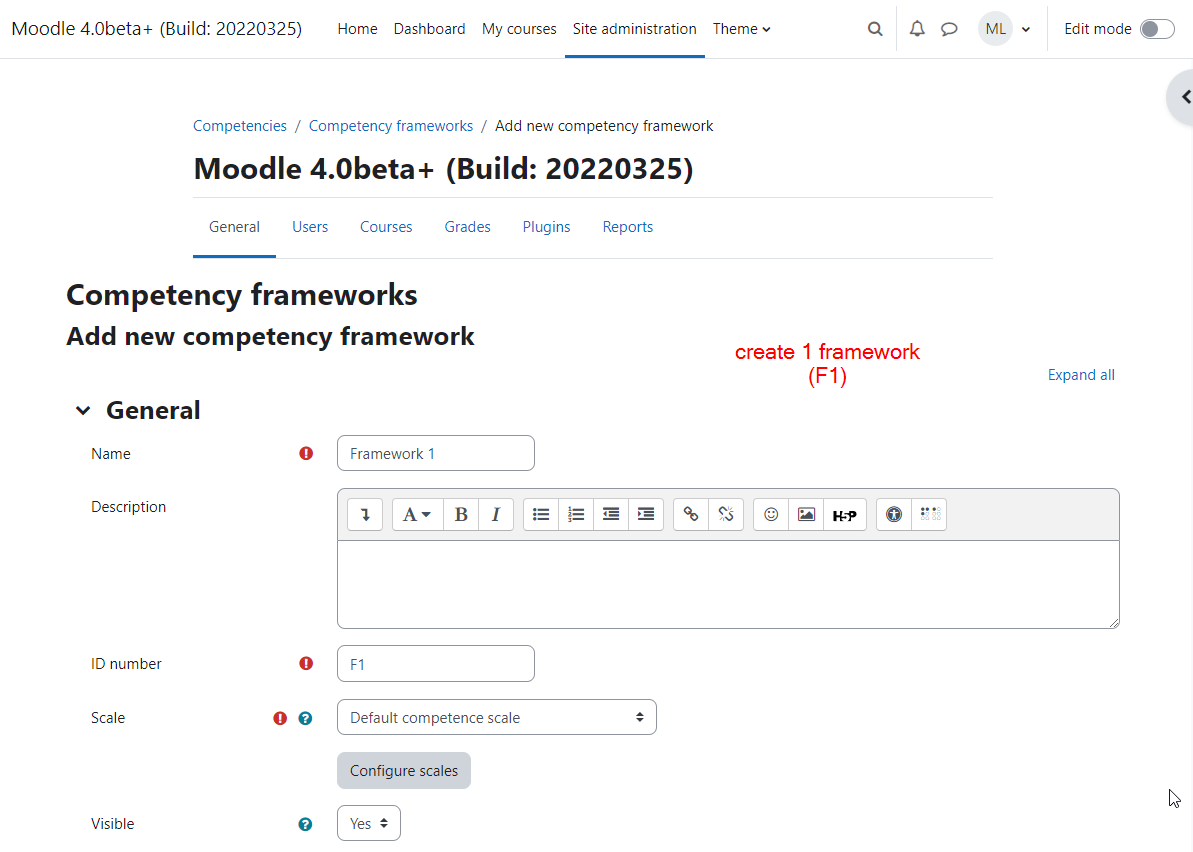The image size is (1193, 852).
Task: Open the user menu dropdown arrow
Action: [x=1026, y=30]
